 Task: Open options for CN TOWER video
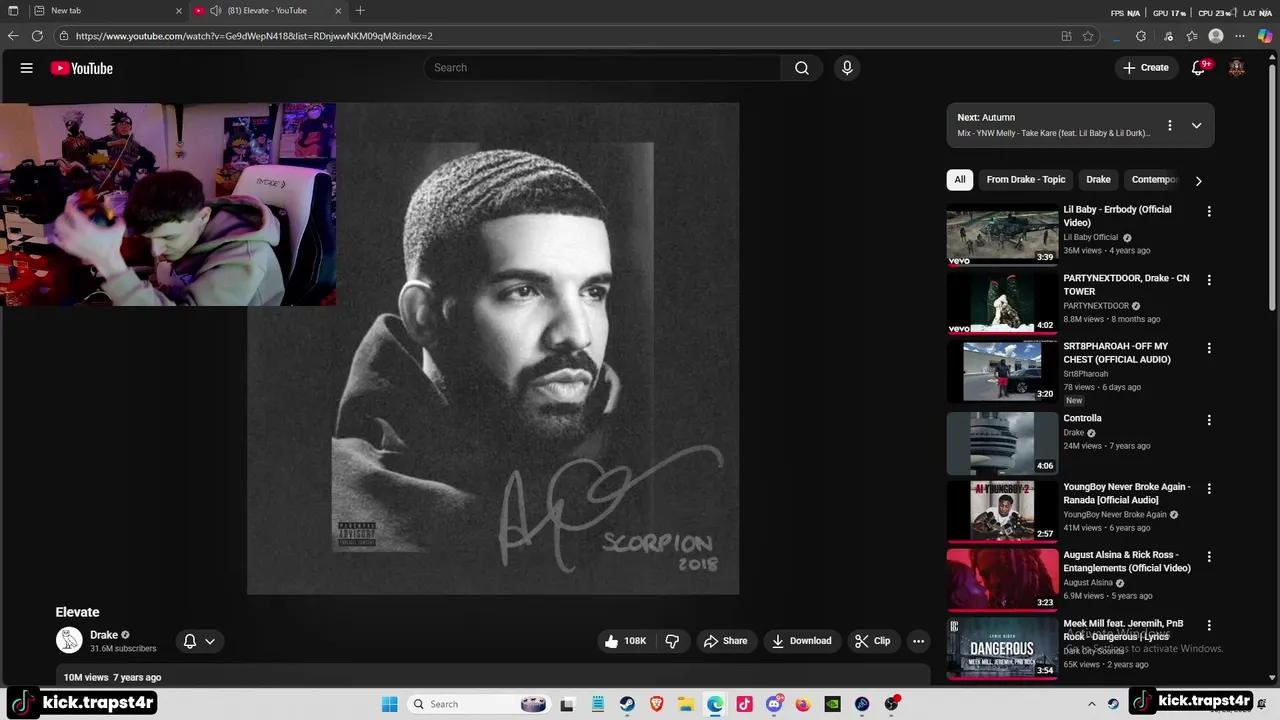(x=1209, y=280)
